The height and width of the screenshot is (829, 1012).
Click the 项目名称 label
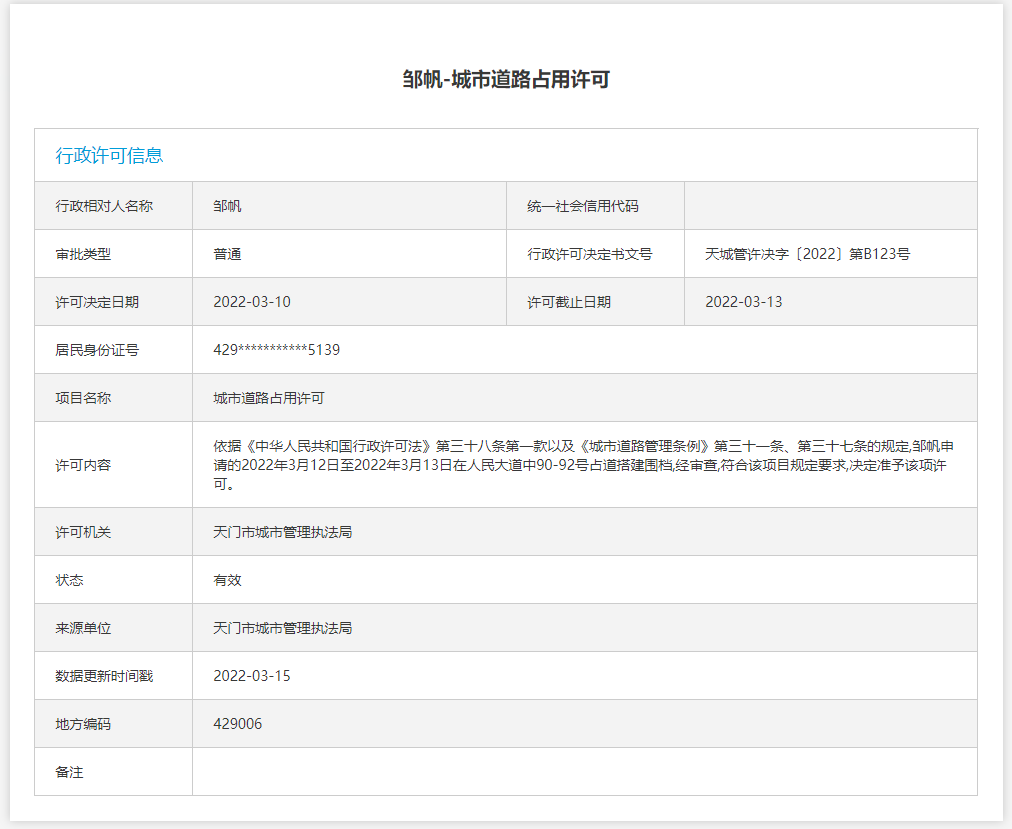point(83,398)
